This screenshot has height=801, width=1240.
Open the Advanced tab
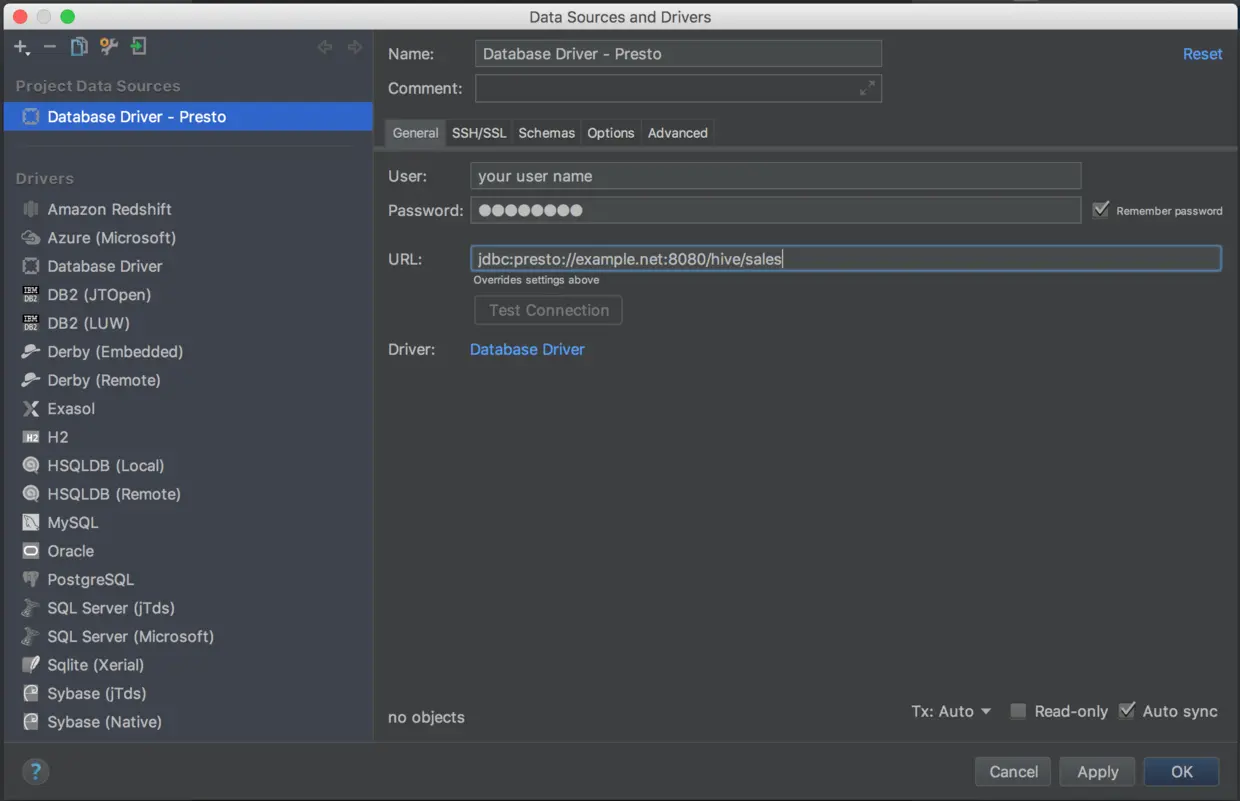678,133
